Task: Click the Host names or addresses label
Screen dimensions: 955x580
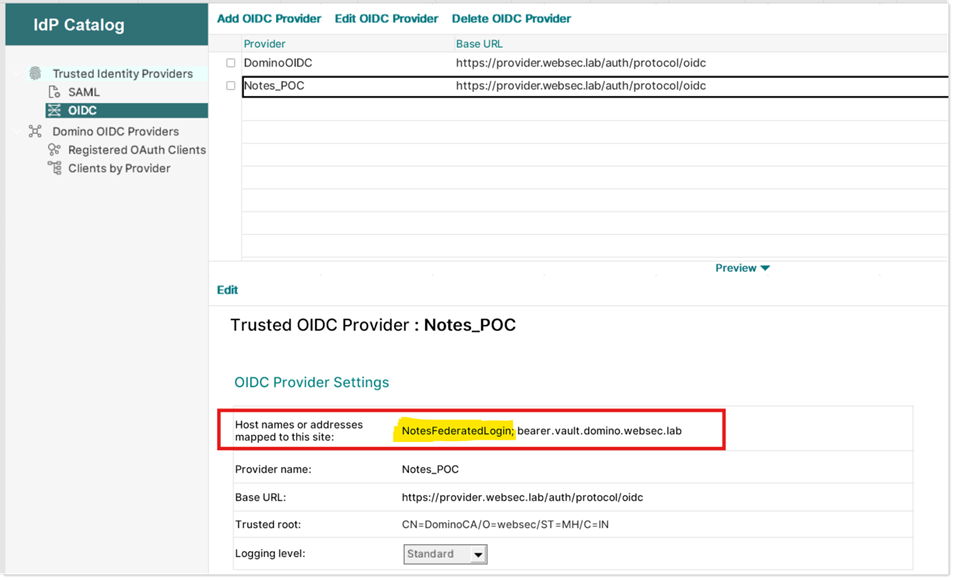Action: [x=298, y=431]
